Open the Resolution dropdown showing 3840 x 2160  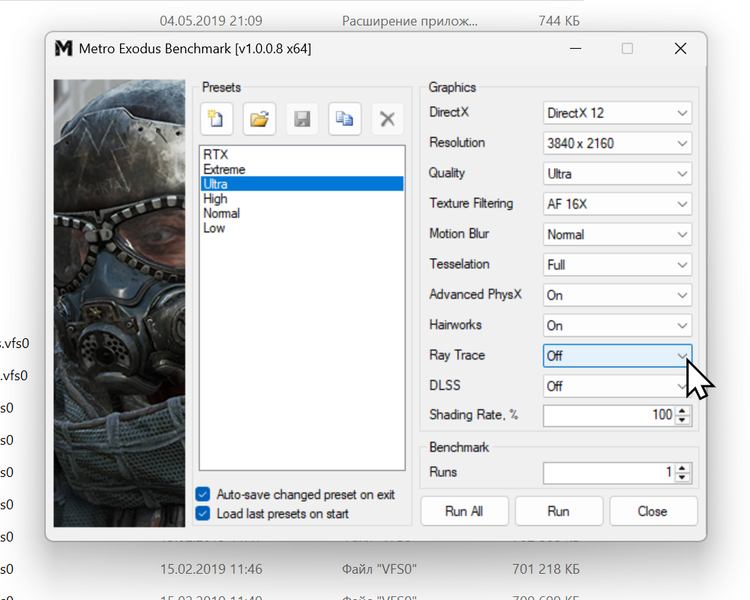[x=617, y=143]
